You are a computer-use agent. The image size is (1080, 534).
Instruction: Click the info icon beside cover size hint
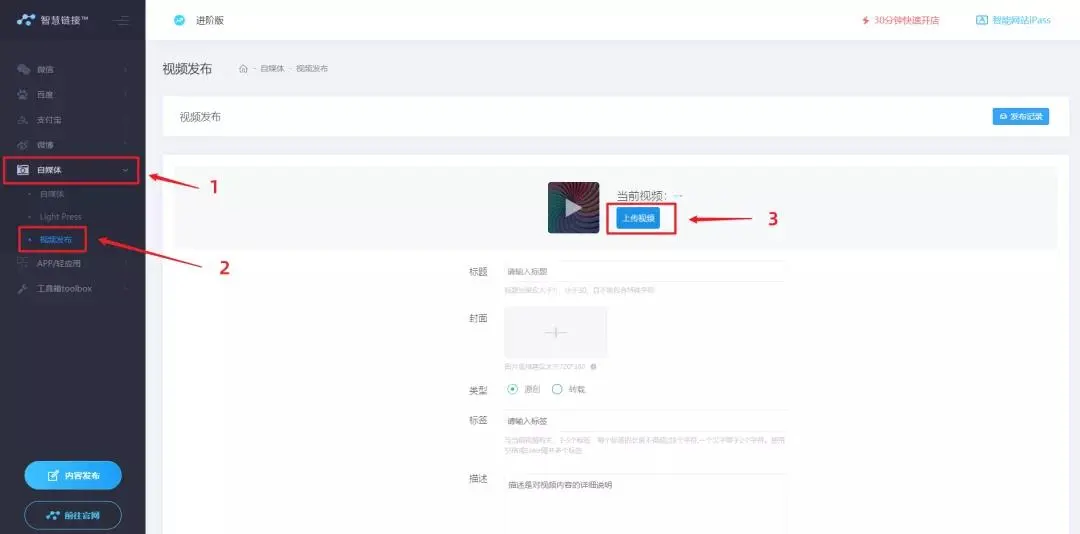593,367
